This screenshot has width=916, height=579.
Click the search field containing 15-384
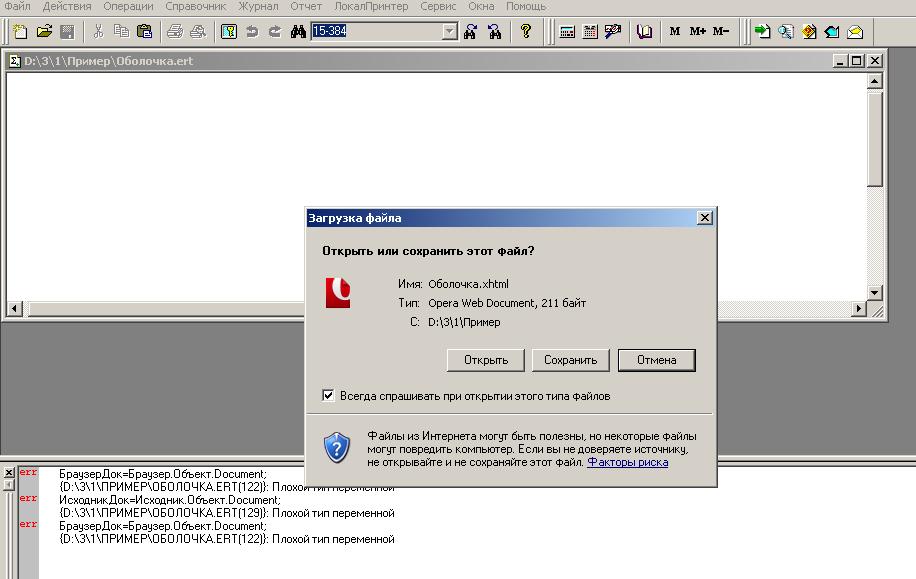coord(375,31)
